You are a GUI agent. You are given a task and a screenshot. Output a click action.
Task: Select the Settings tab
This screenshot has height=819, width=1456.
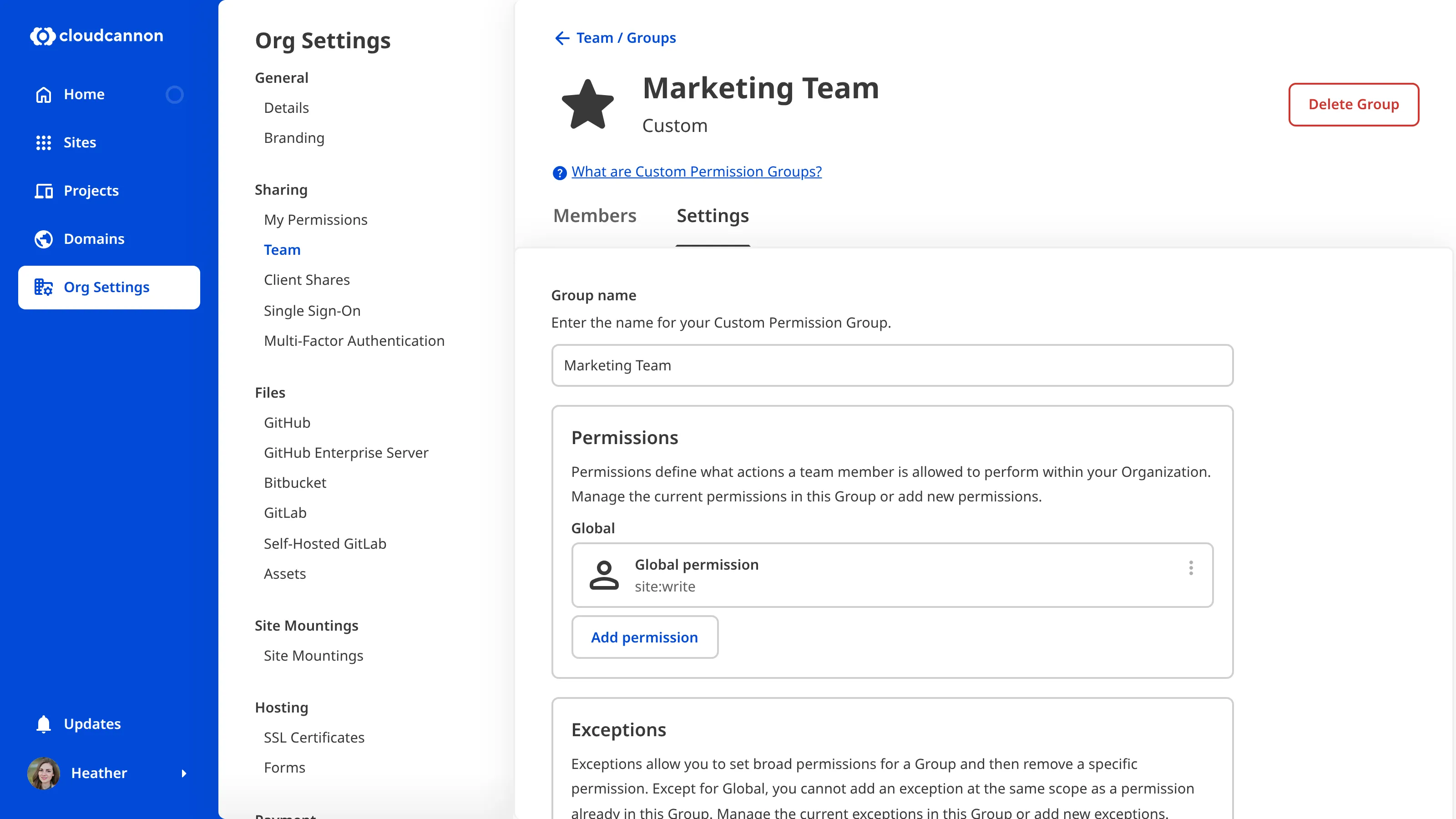(x=712, y=216)
